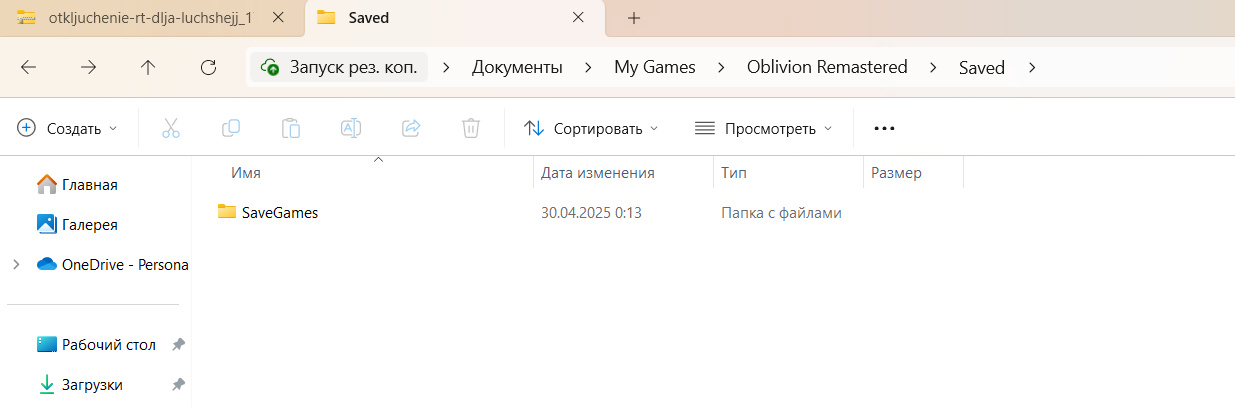Click the Forward navigation arrow
The height and width of the screenshot is (407, 1235).
(89, 68)
